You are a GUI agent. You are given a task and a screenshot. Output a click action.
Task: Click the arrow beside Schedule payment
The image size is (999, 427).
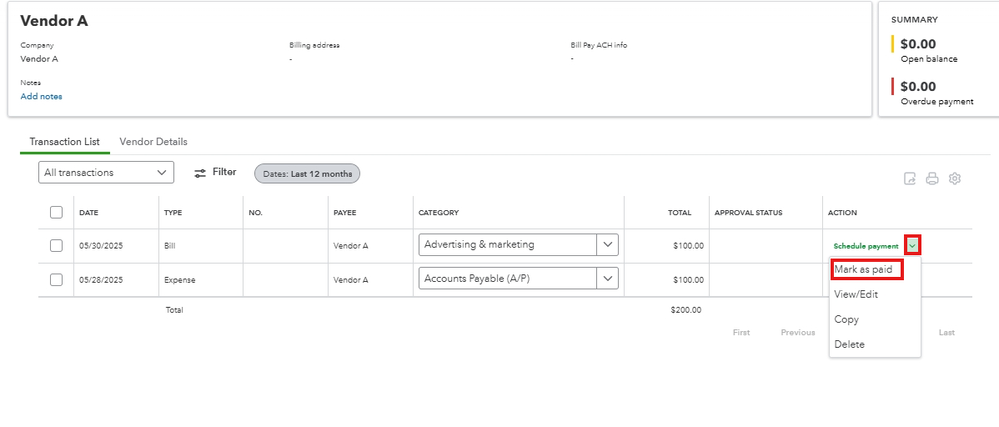coord(912,245)
